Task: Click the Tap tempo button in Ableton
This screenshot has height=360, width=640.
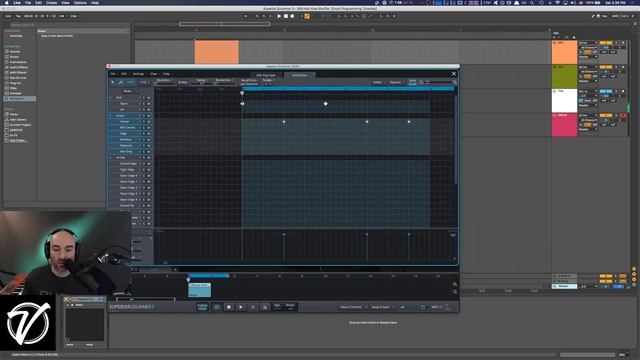Action: 18,16
